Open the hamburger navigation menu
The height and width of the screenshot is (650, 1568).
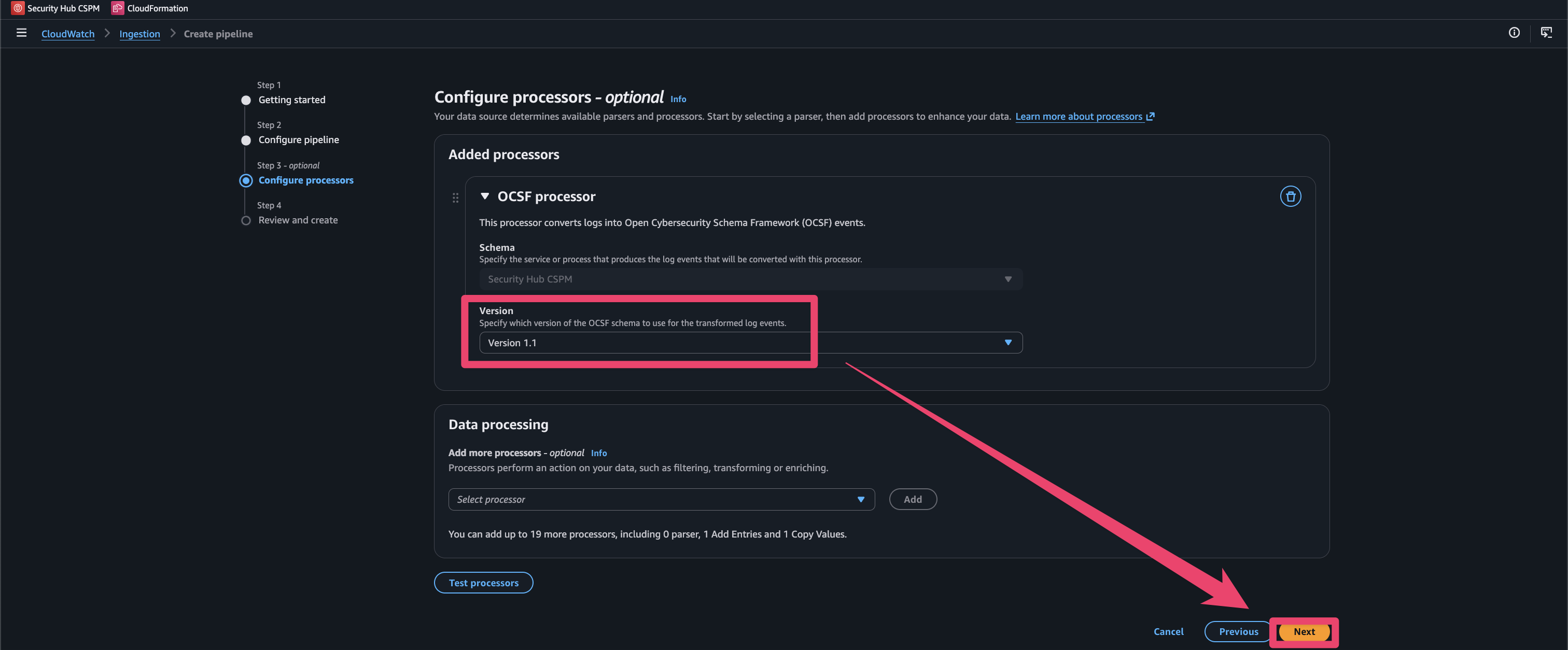pyautogui.click(x=21, y=33)
